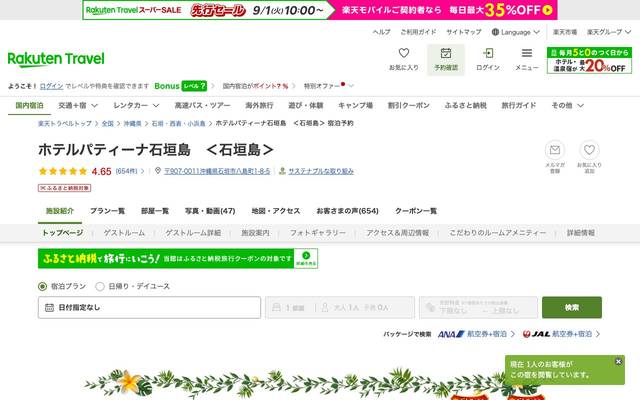The width and height of the screenshot is (640, 400).
Task: Switch to 写真・動画(47) tab
Action: tap(210, 211)
